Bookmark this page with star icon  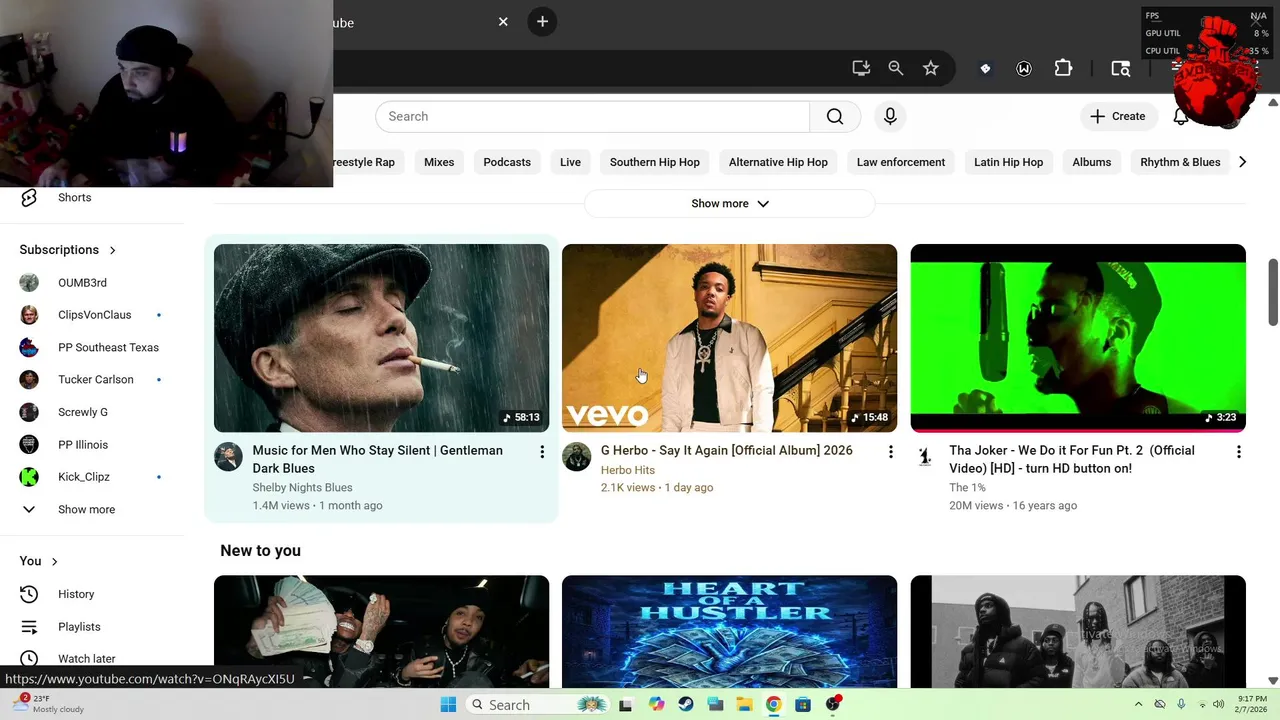(931, 68)
